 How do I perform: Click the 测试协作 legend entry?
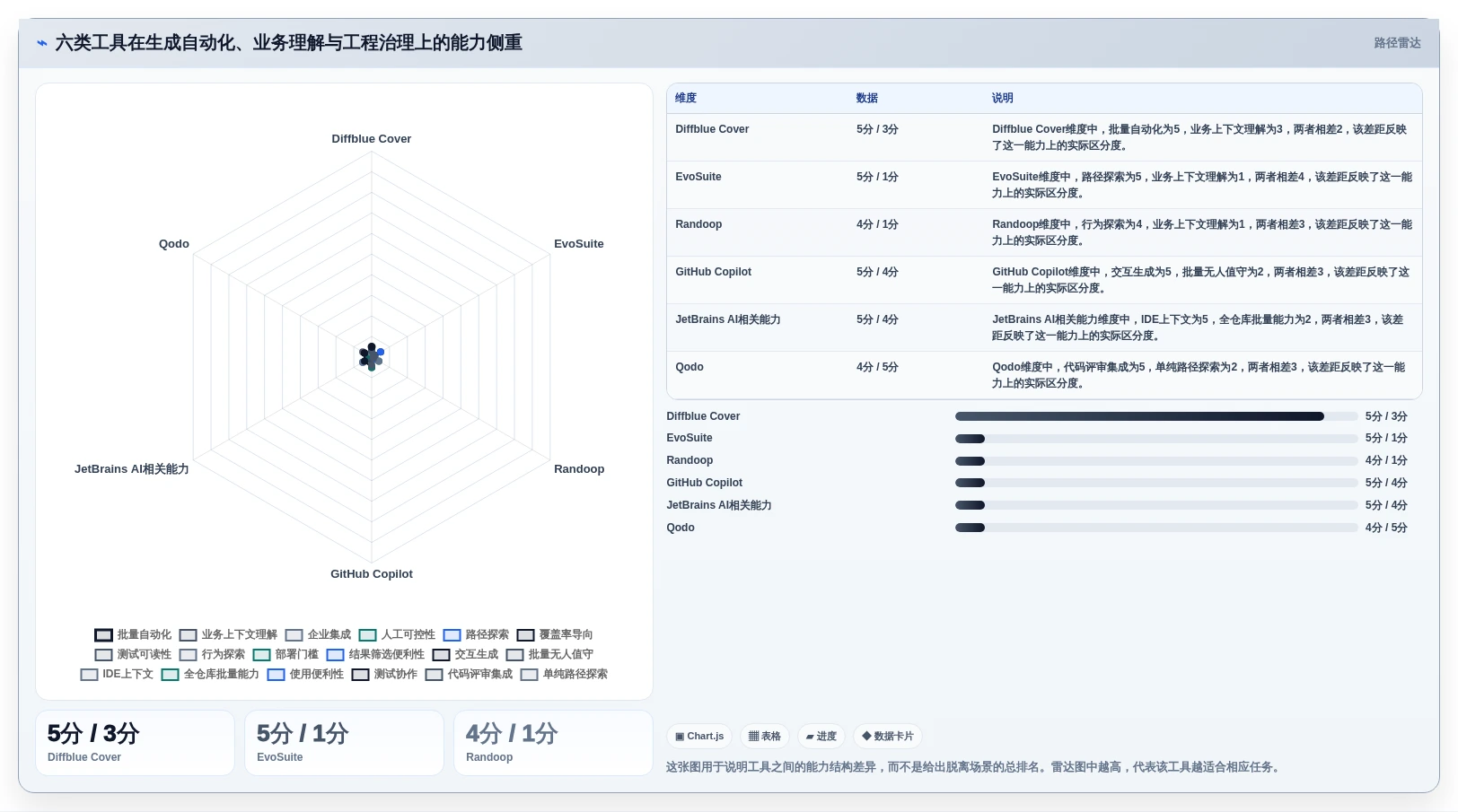(384, 674)
